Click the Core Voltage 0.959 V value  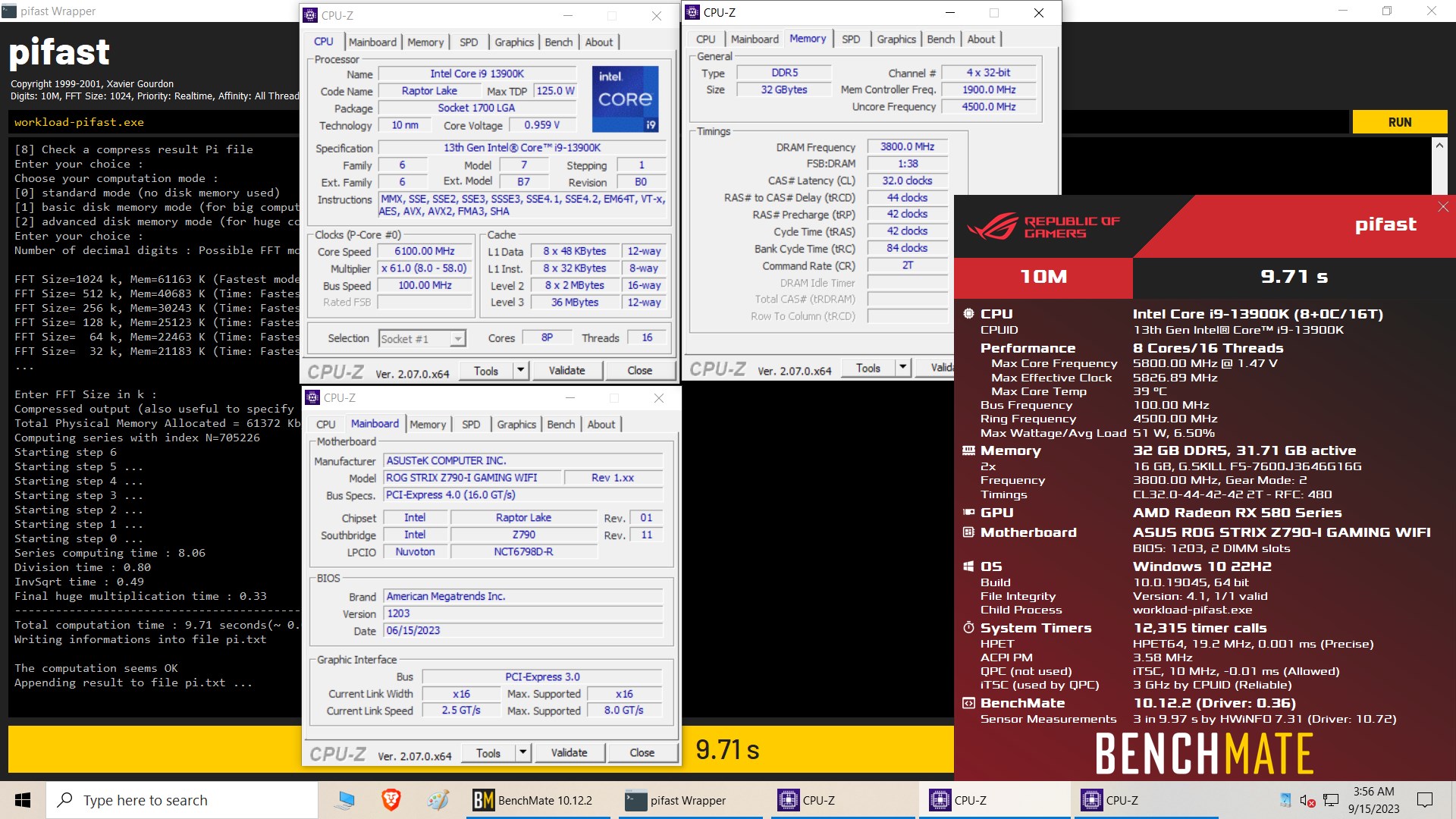tap(542, 125)
